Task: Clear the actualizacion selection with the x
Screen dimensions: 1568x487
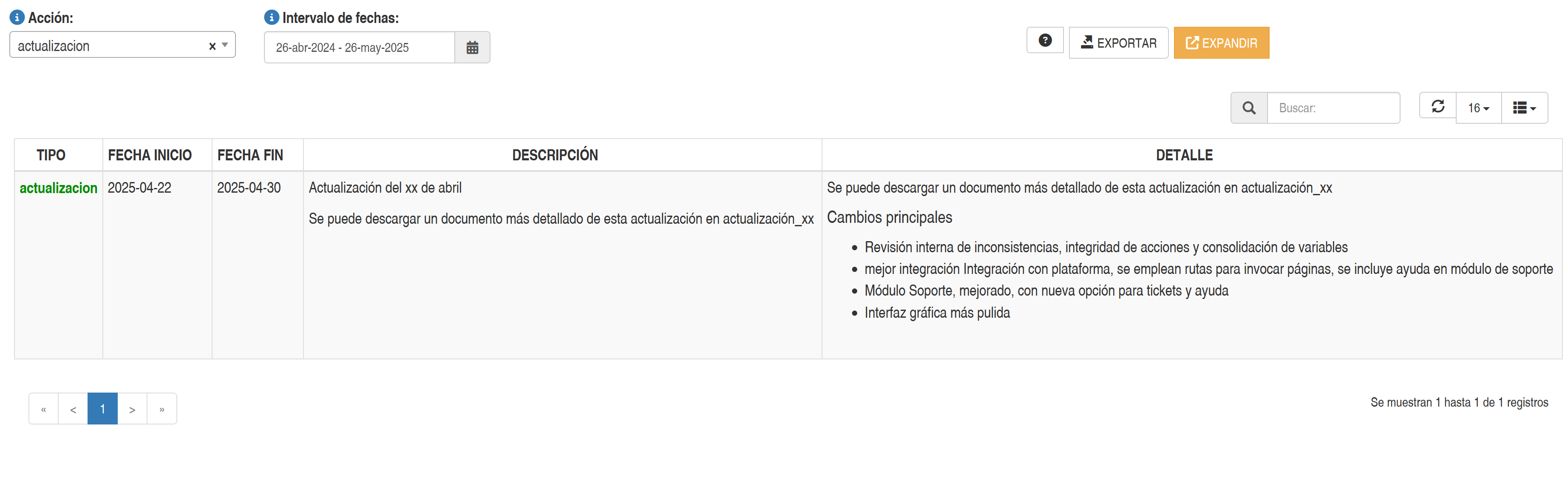Action: [213, 46]
